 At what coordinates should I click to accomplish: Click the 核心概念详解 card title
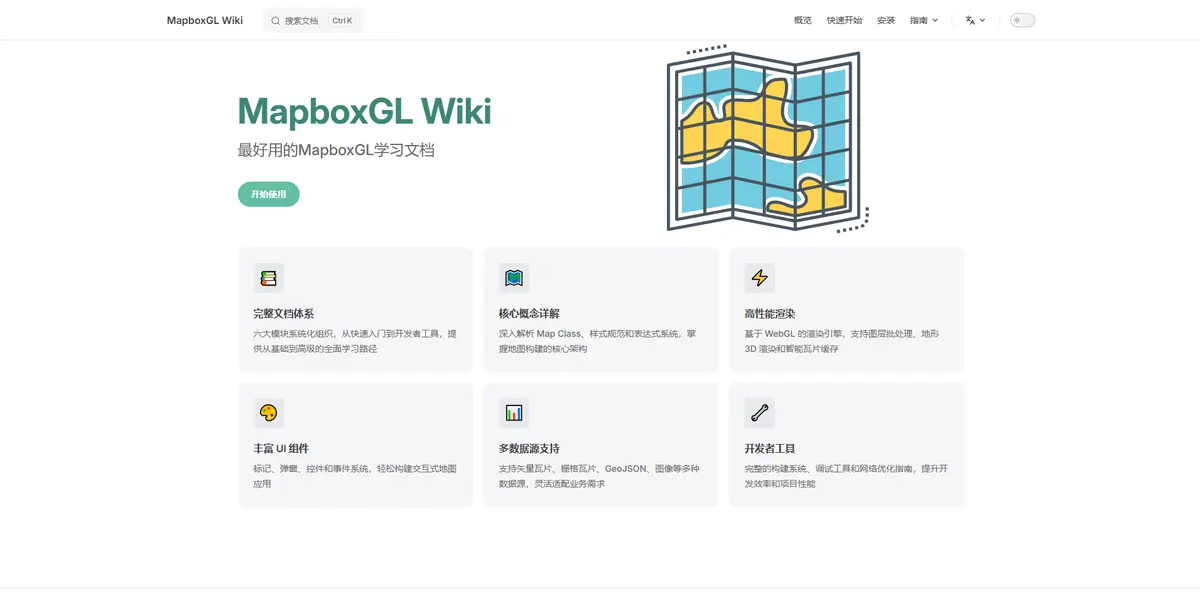pyautogui.click(x=529, y=313)
